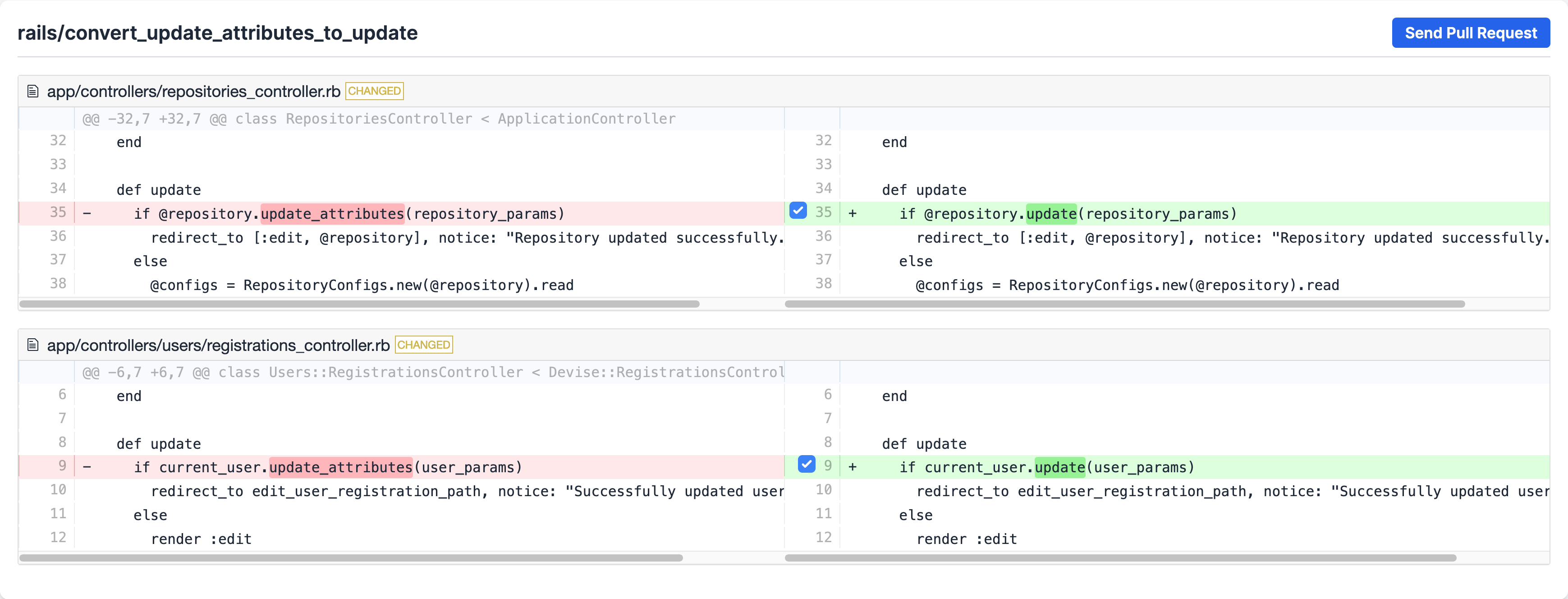Click right horizontal scrollbar of registrations diff

pos(1120,558)
